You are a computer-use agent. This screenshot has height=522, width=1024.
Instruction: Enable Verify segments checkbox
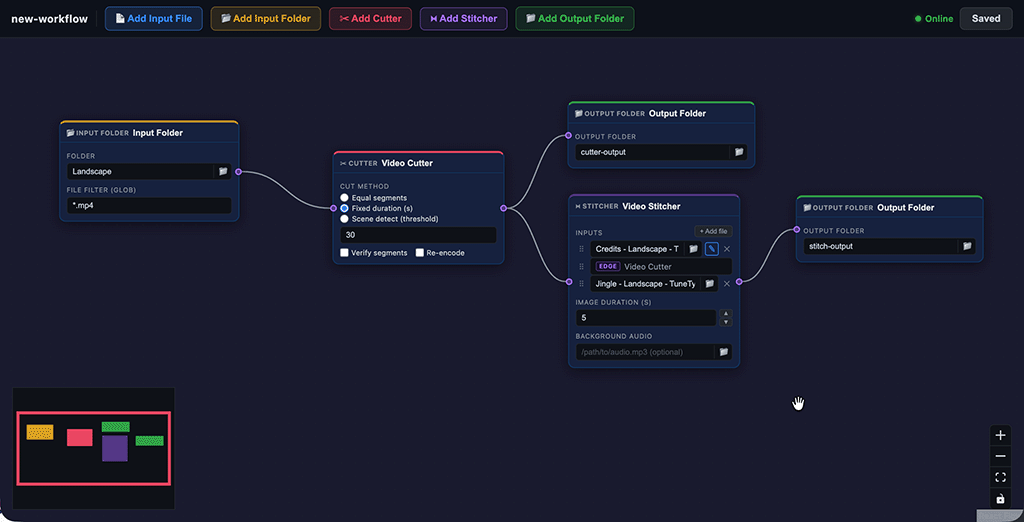(344, 253)
